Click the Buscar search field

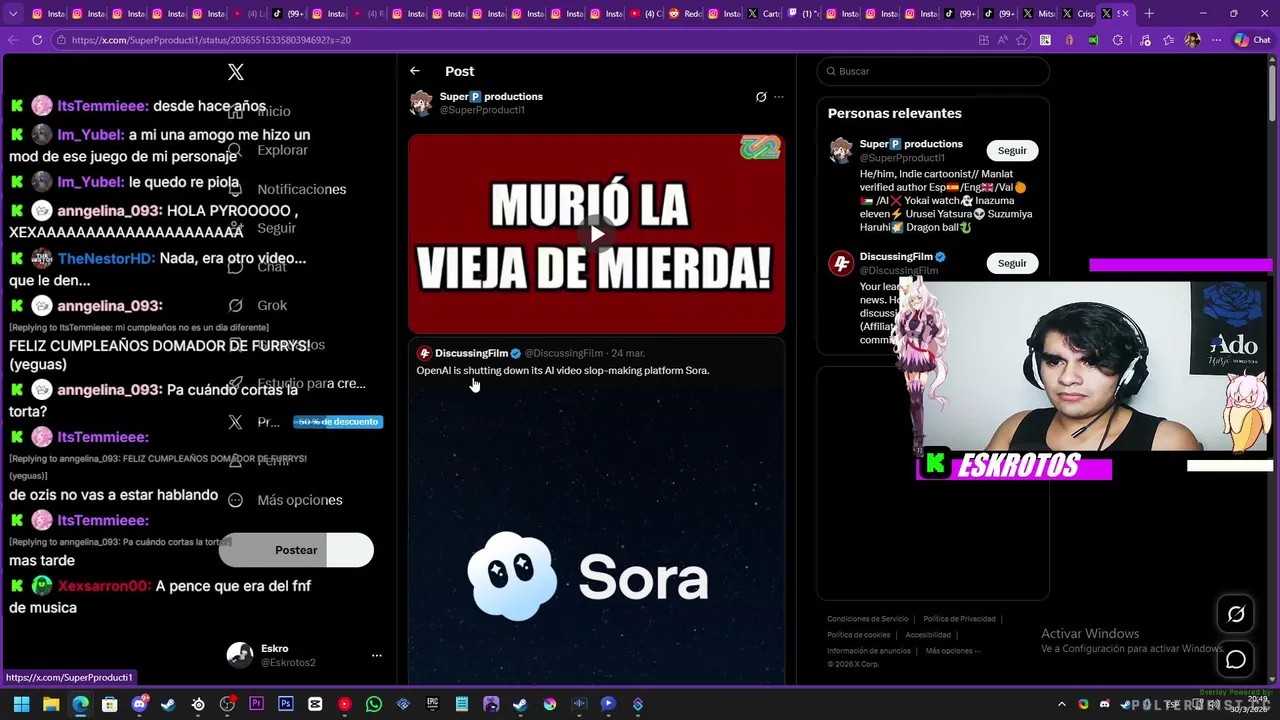933,71
